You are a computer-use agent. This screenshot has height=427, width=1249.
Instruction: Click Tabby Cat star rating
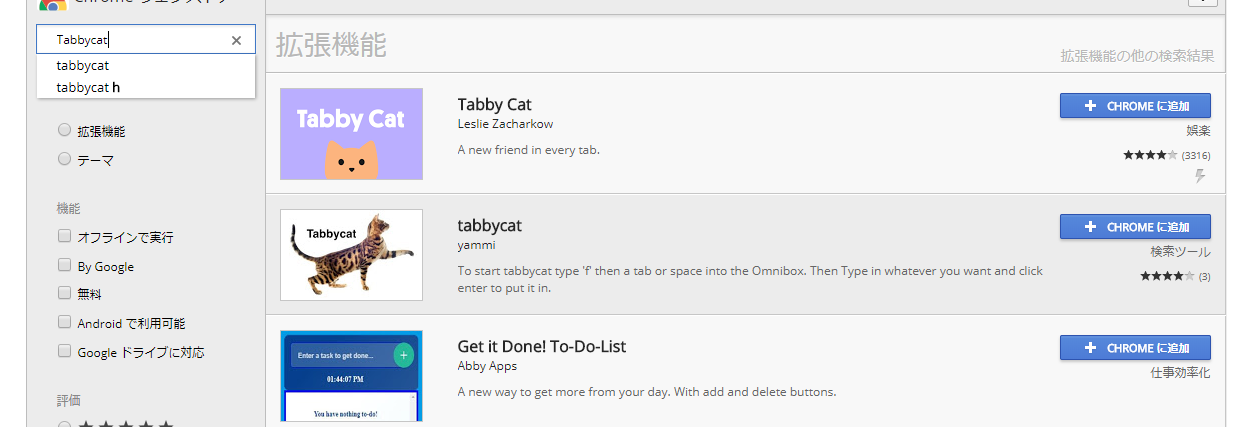(1149, 155)
